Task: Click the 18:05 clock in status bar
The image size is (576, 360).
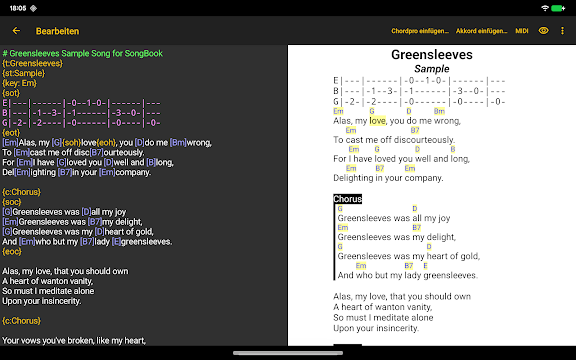Action: pyautogui.click(x=18, y=8)
